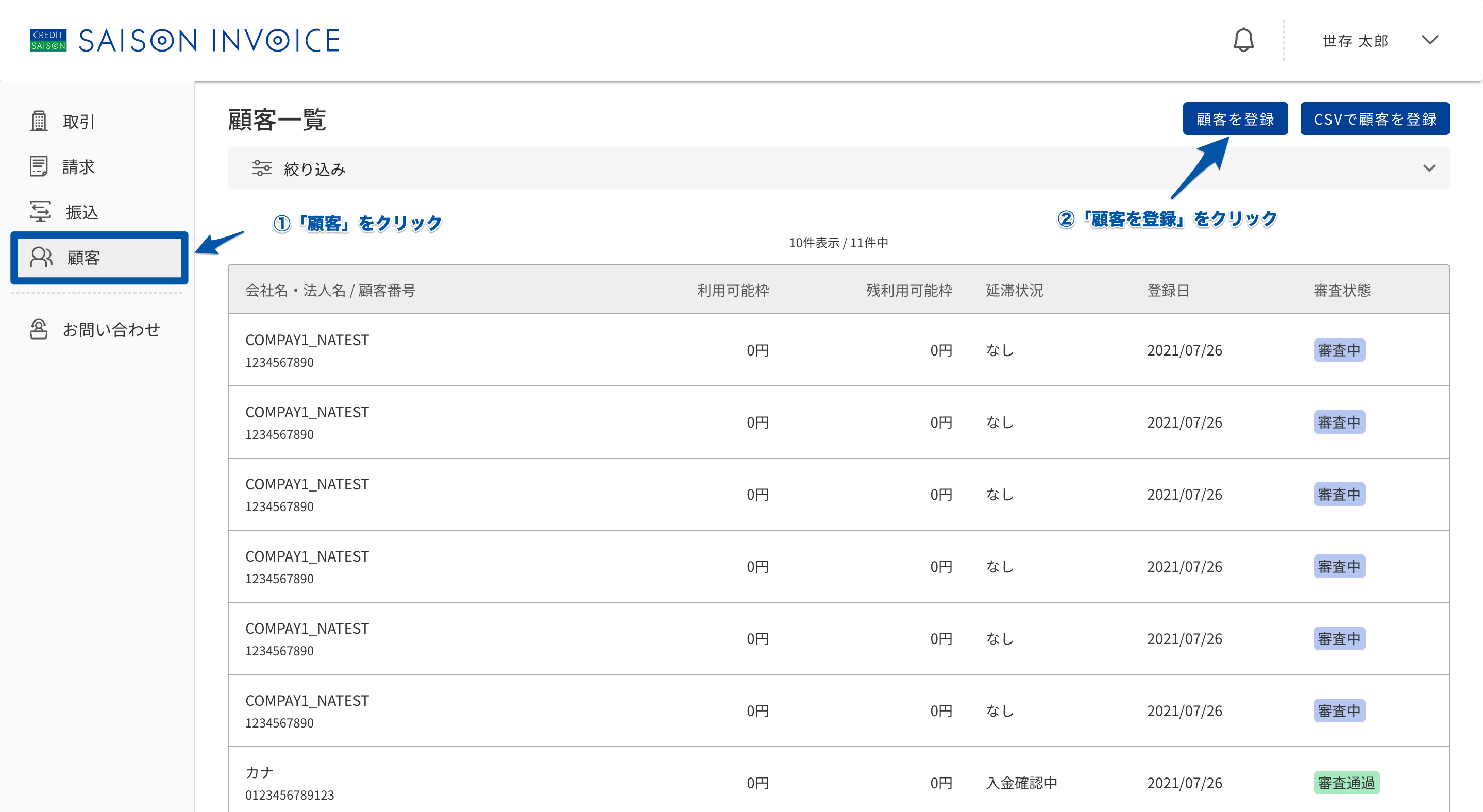1483x812 pixels.
Task: Click the 顧客を登録 button
Action: (x=1235, y=119)
